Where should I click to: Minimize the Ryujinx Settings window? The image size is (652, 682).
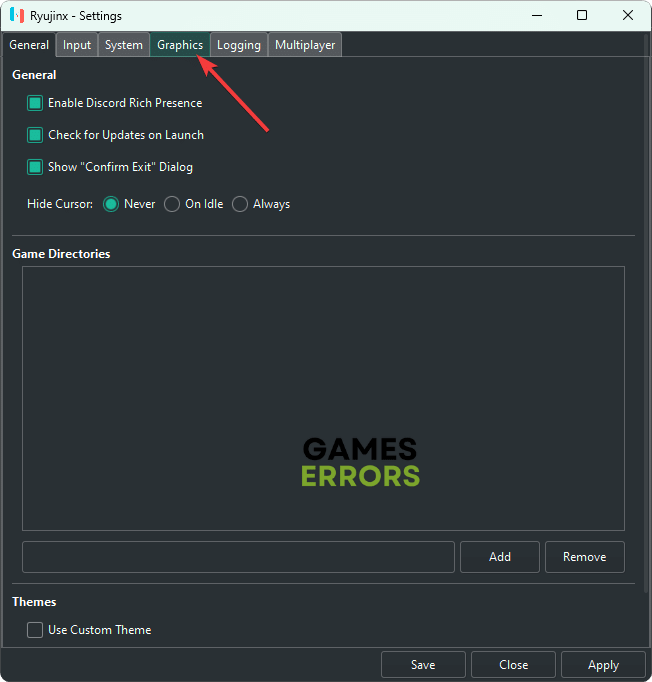537,16
